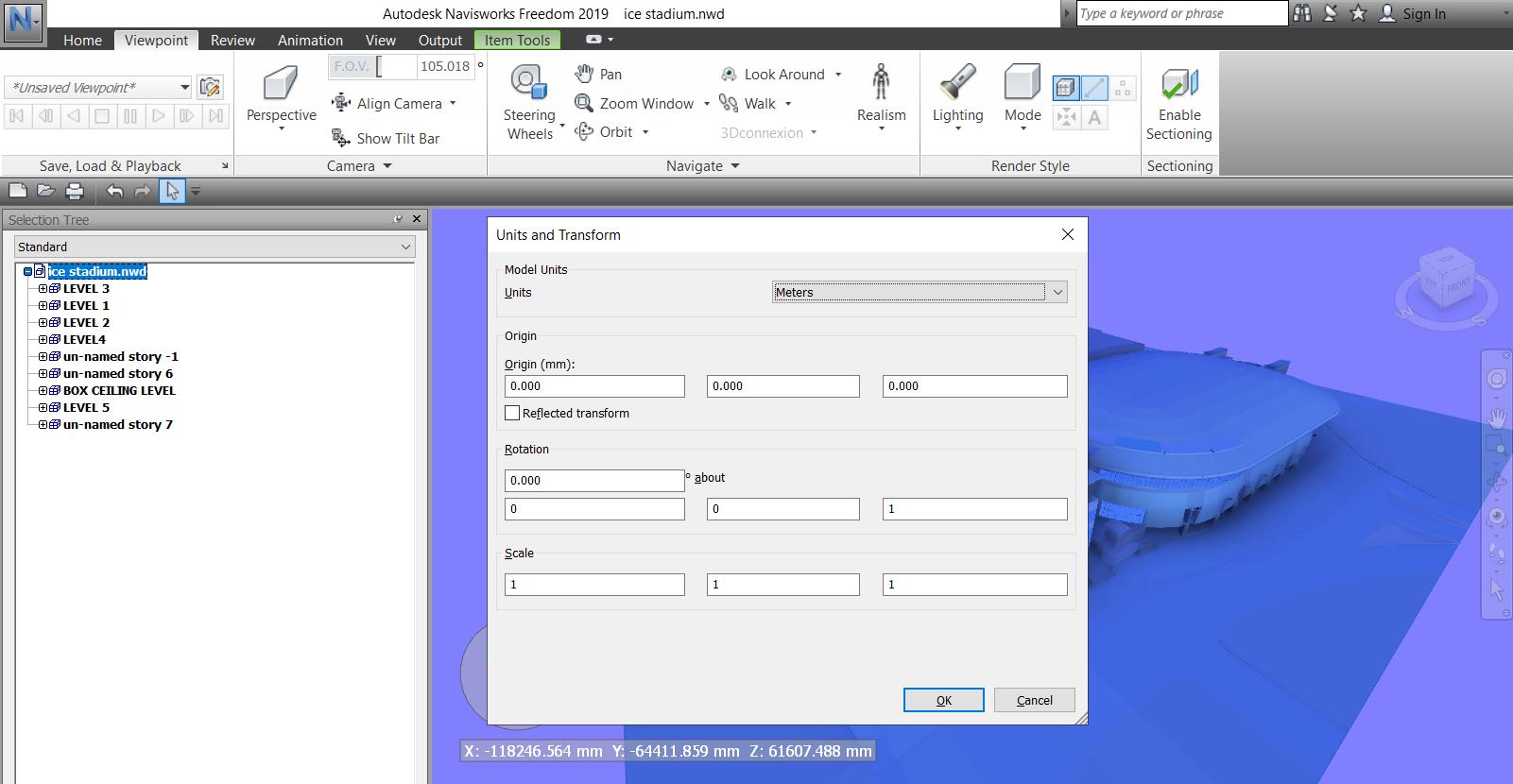Open the Unsaved Viewpoint dropdown

tap(98, 88)
